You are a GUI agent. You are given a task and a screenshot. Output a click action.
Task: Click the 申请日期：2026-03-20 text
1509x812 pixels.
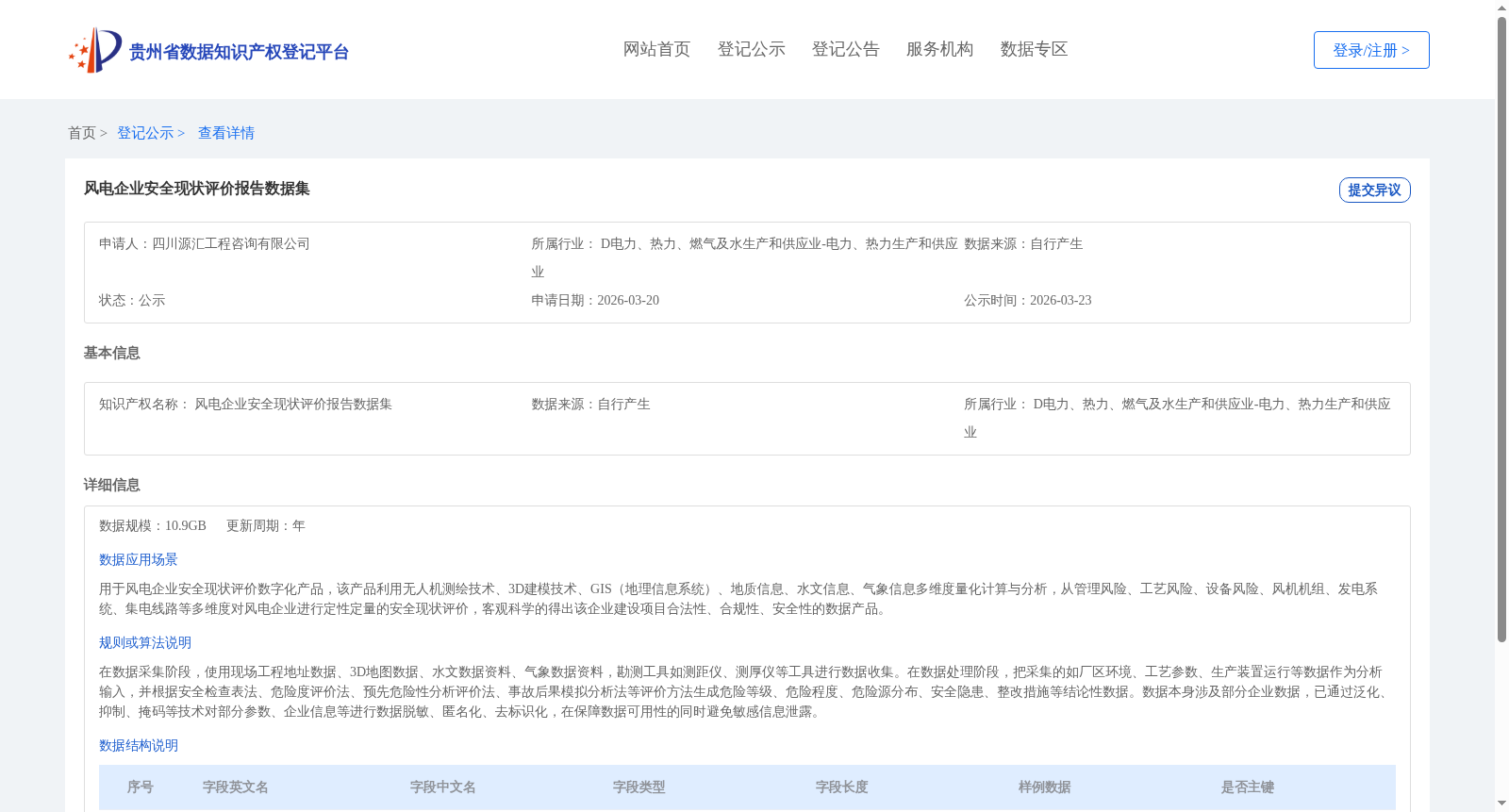(x=595, y=300)
